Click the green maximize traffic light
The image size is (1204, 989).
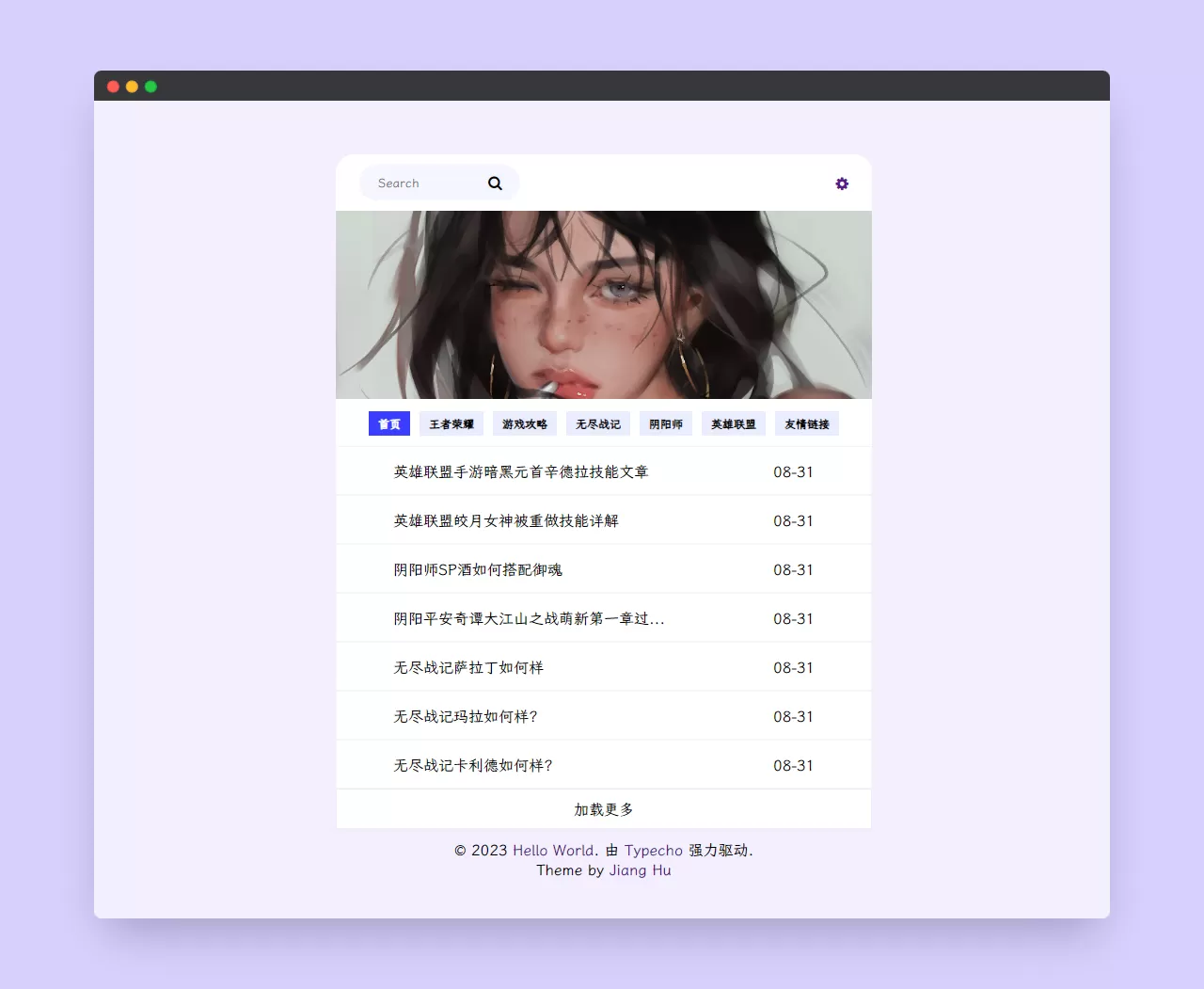tap(150, 86)
